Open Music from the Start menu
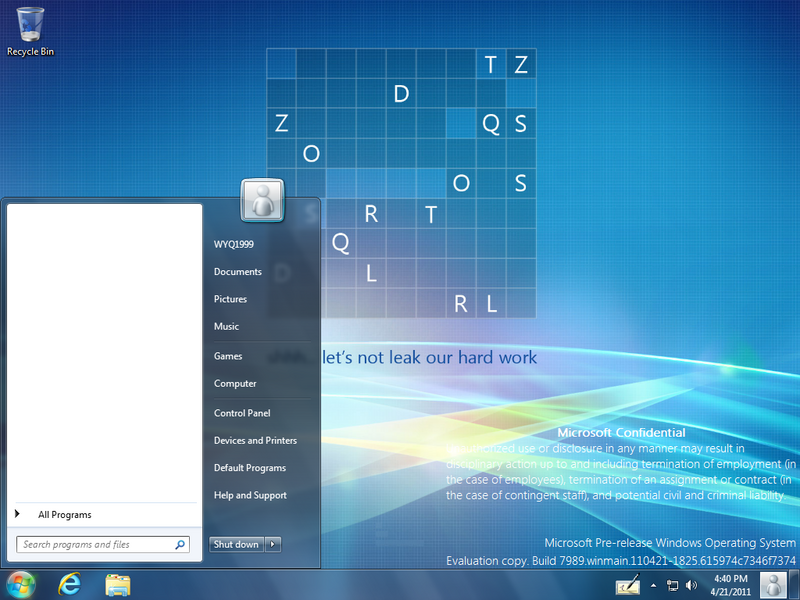This screenshot has height=600, width=800. [x=227, y=327]
